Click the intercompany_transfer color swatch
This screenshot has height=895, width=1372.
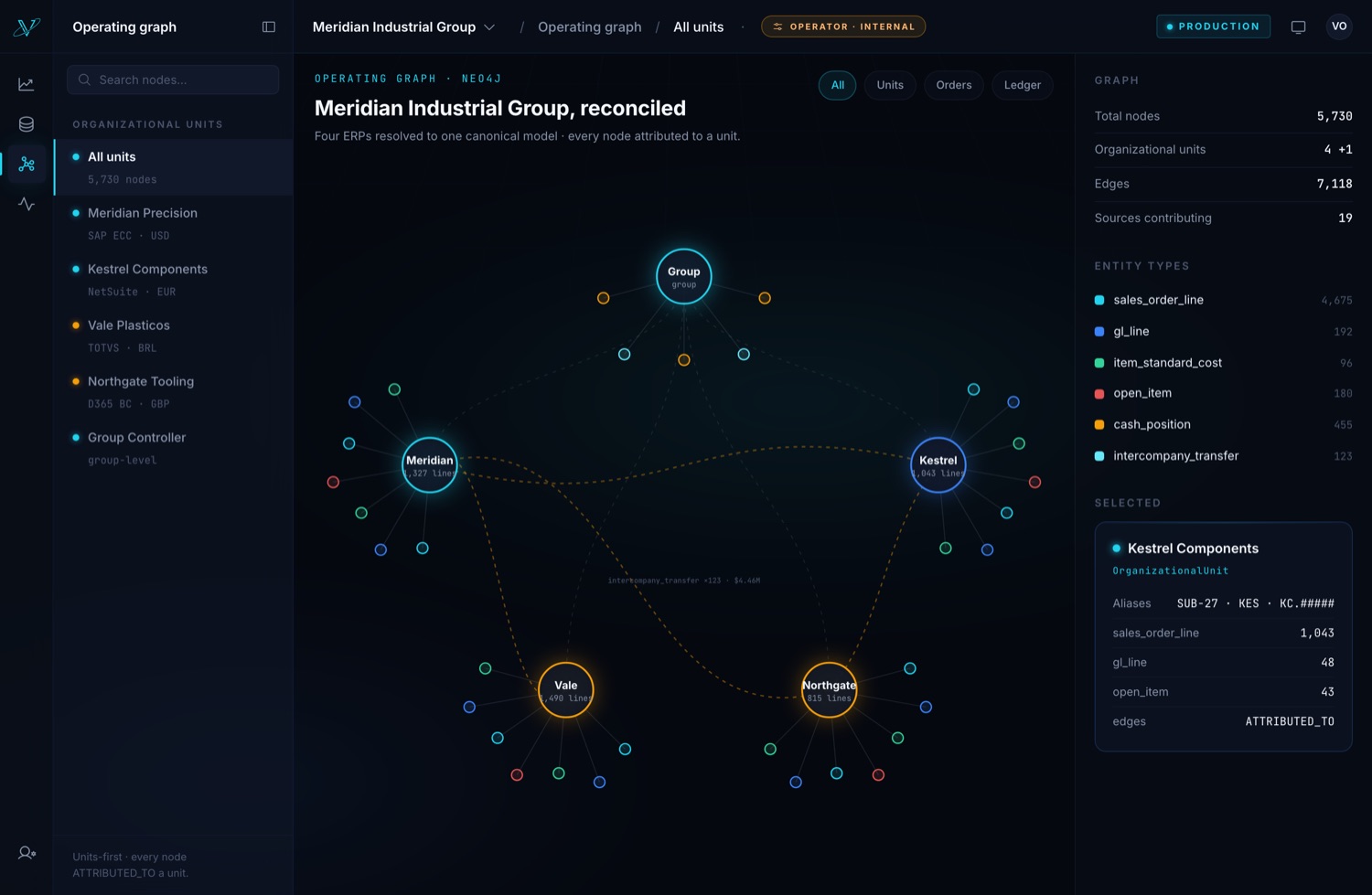pos(1099,455)
